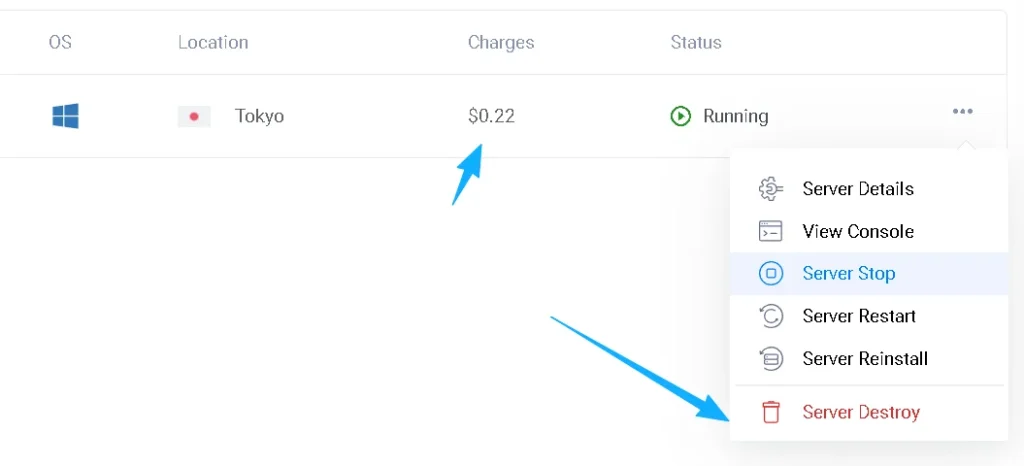Click the Server Details gear icon
1024x466 pixels.
770,189
